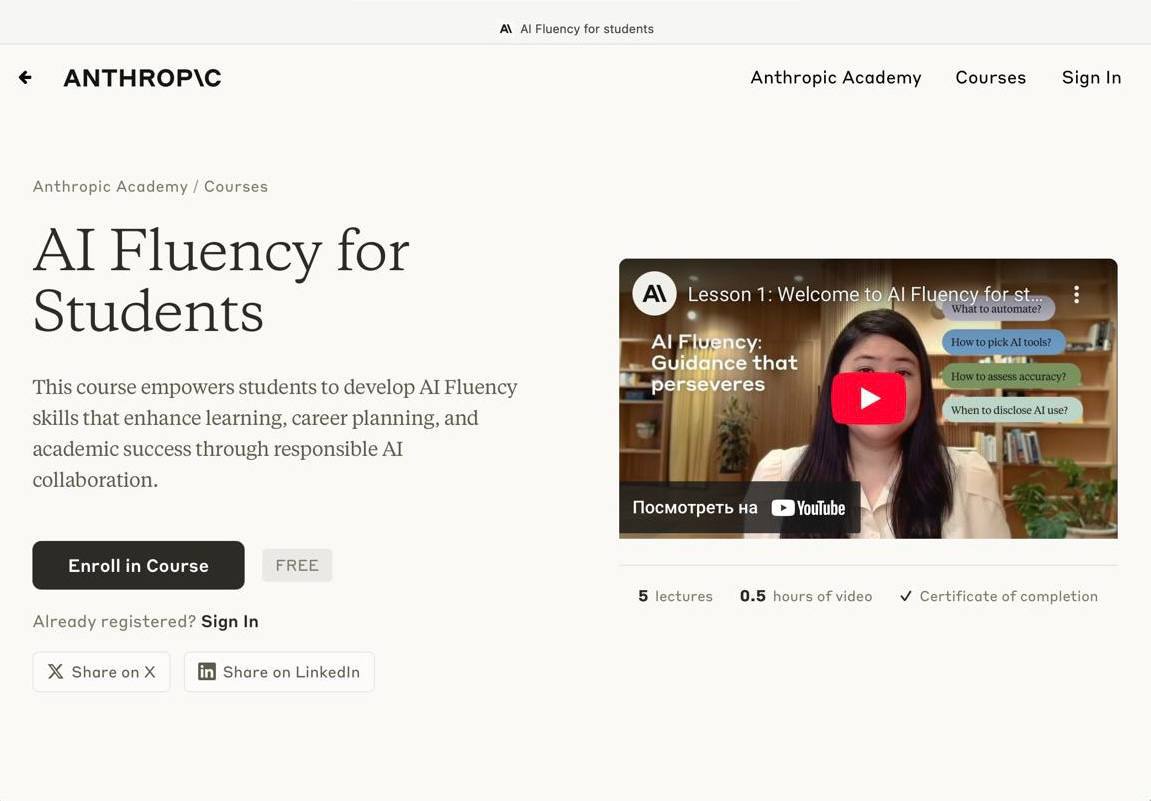Click the AI Fluency for students tab title
This screenshot has width=1151, height=801.
click(586, 29)
